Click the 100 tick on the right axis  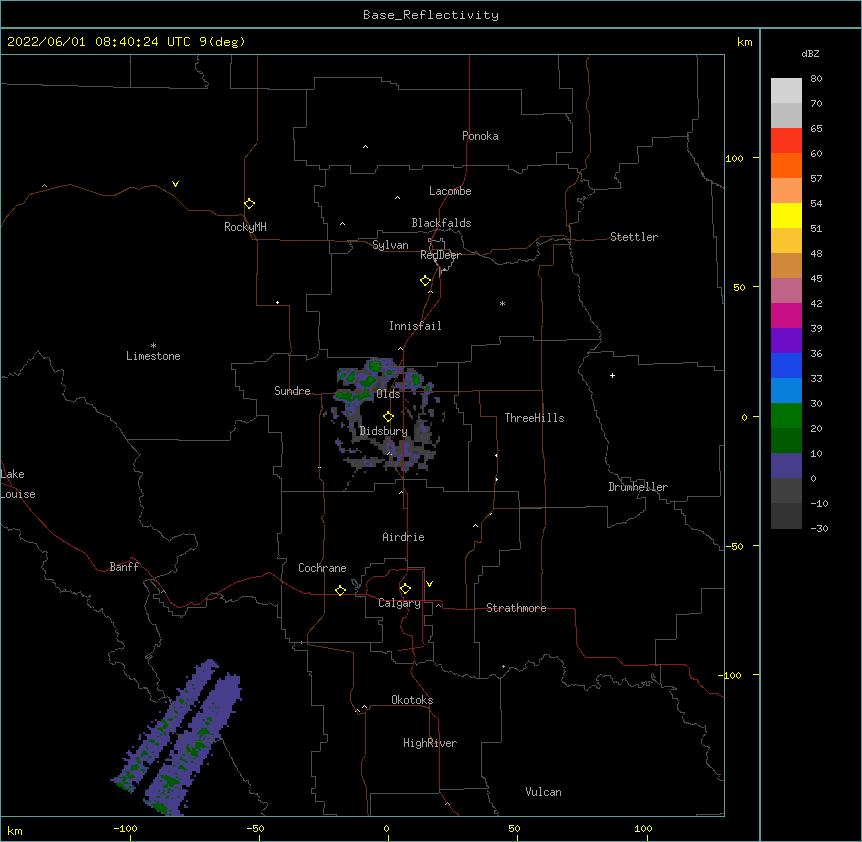pos(734,158)
